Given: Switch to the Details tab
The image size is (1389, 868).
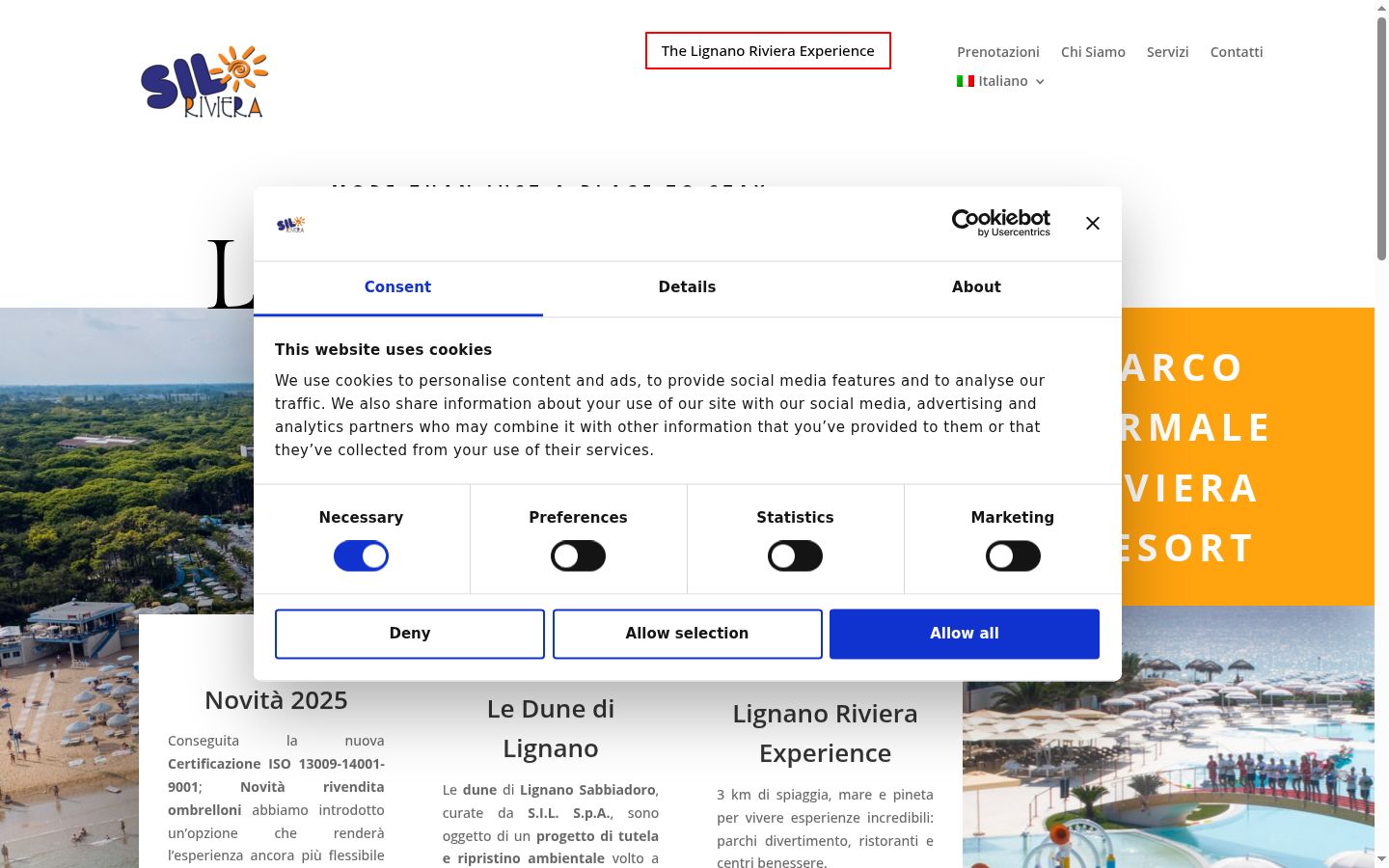Looking at the screenshot, I should [687, 287].
